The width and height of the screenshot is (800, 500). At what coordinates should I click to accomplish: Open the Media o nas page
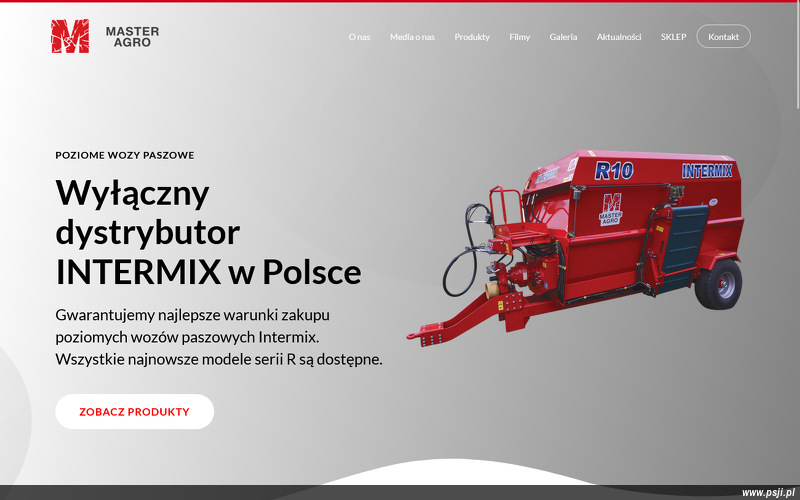point(412,37)
